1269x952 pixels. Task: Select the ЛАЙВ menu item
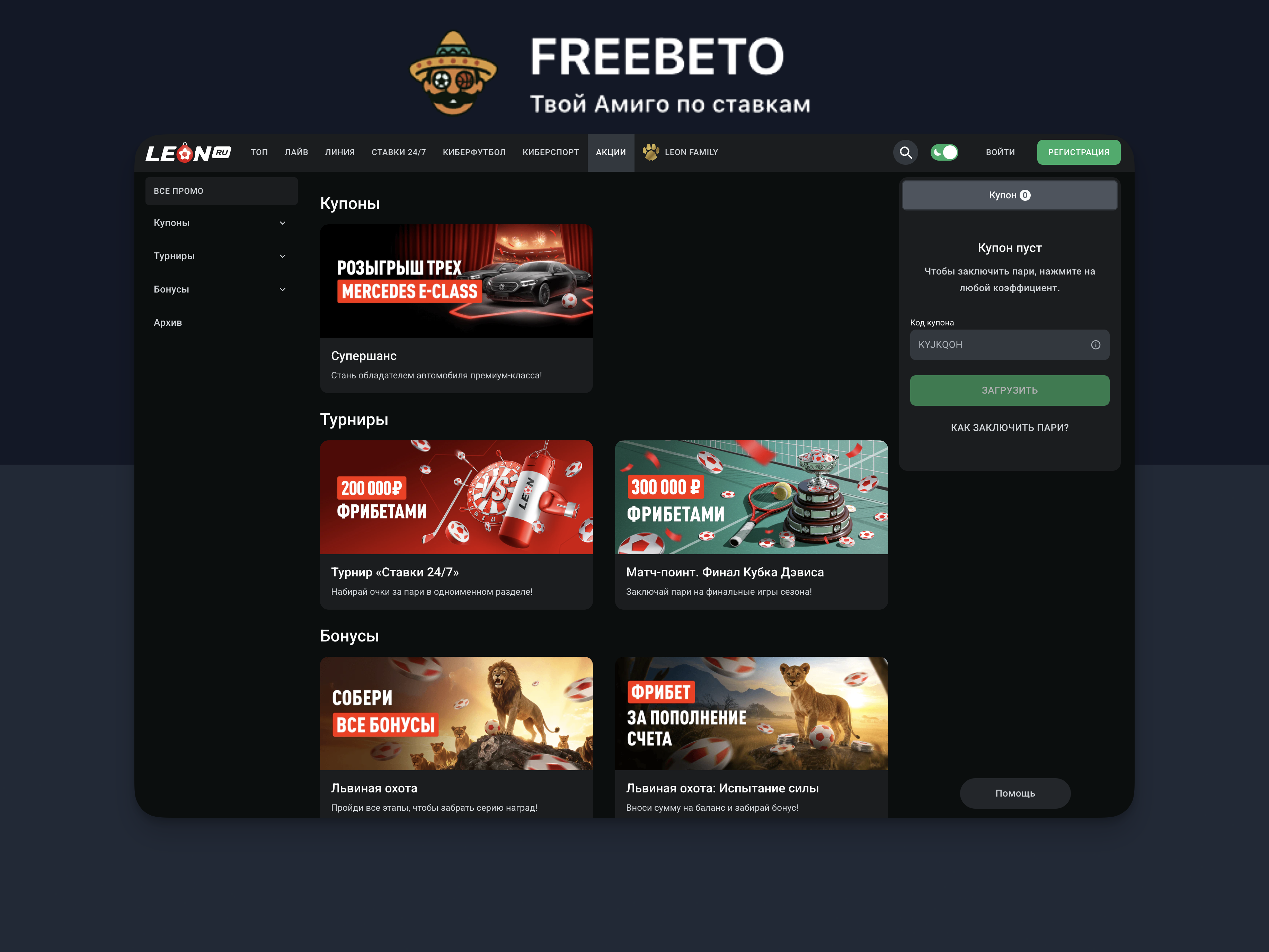[296, 153]
